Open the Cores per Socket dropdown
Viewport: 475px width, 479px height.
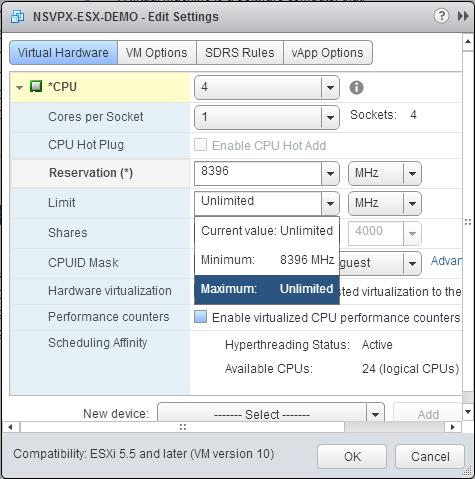pyautogui.click(x=267, y=117)
